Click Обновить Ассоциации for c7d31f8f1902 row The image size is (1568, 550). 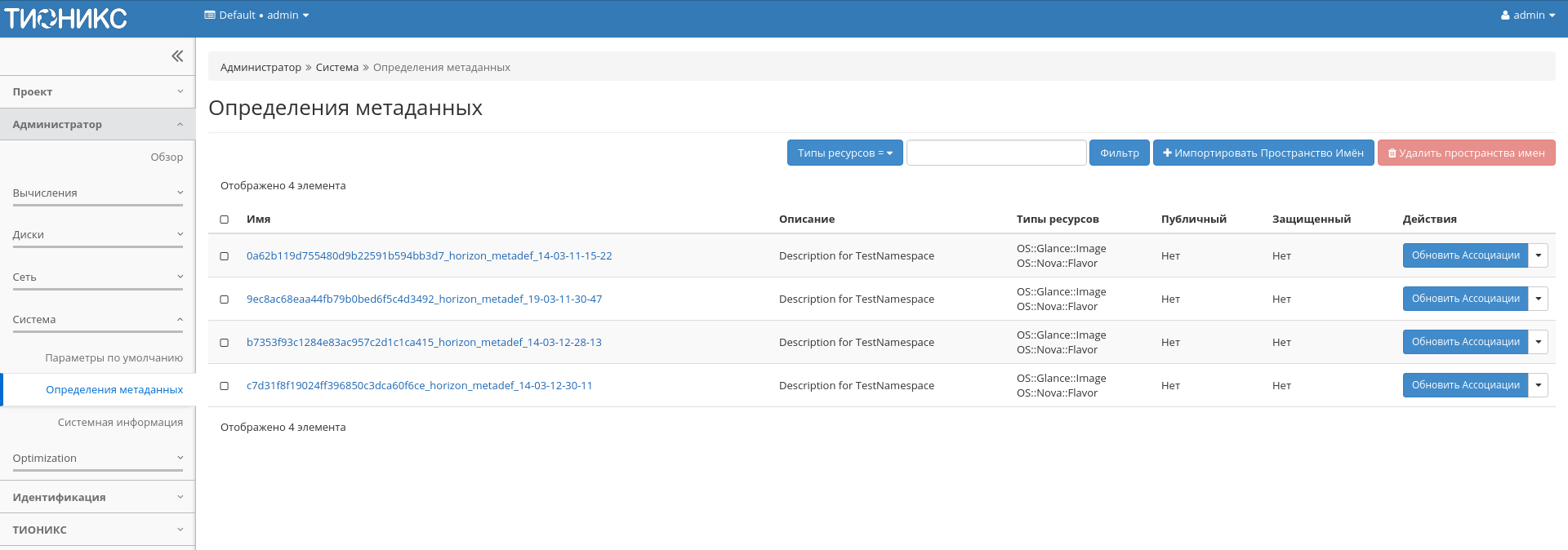point(1465,385)
